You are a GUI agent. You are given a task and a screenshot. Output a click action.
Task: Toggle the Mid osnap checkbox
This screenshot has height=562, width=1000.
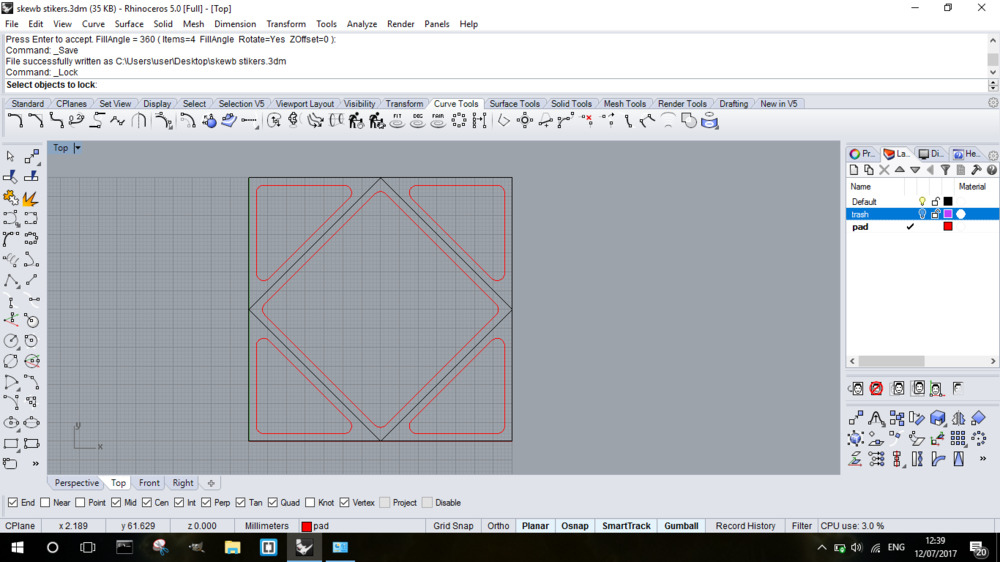[115, 503]
